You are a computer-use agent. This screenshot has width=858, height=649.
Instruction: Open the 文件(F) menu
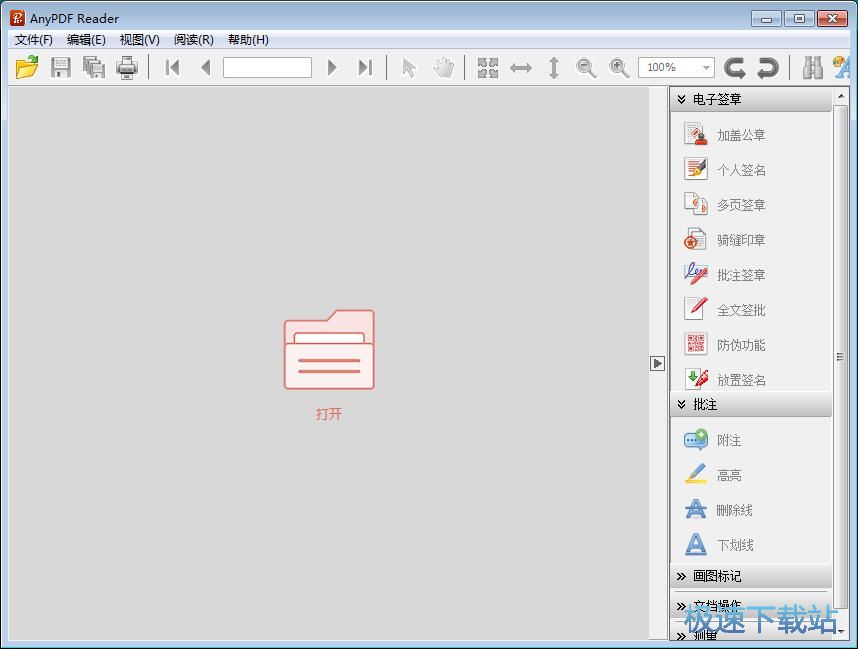click(34, 40)
